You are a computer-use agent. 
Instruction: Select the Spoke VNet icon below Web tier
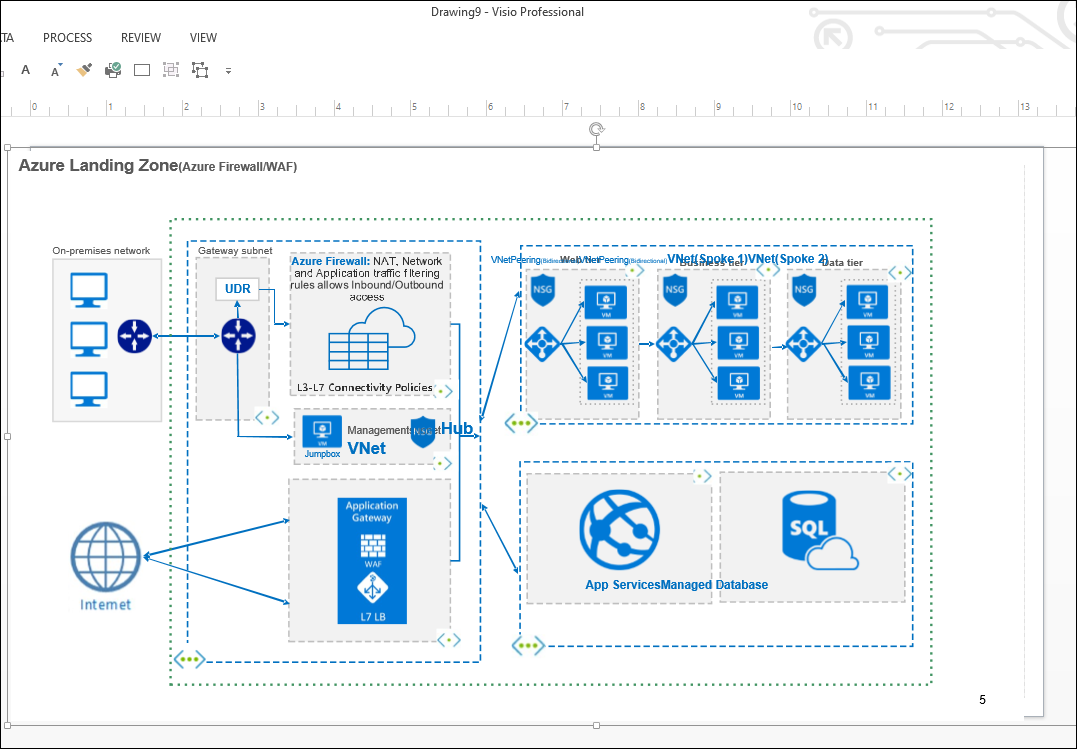[x=521, y=423]
